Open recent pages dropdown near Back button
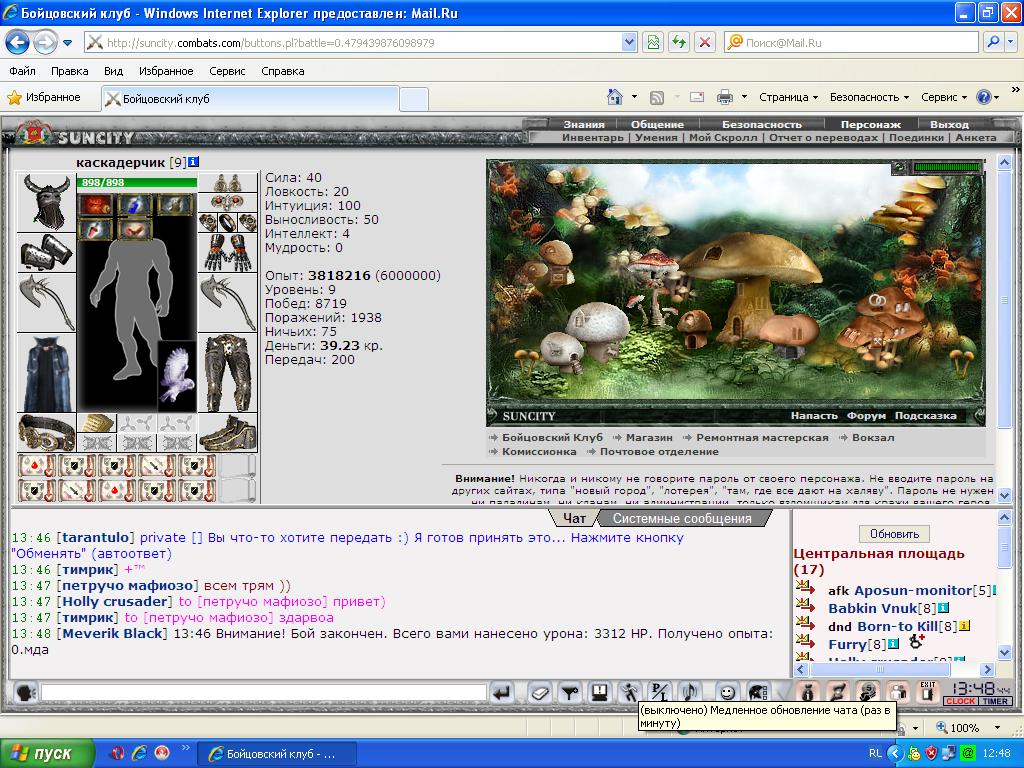The width and height of the screenshot is (1024, 768). pos(67,43)
